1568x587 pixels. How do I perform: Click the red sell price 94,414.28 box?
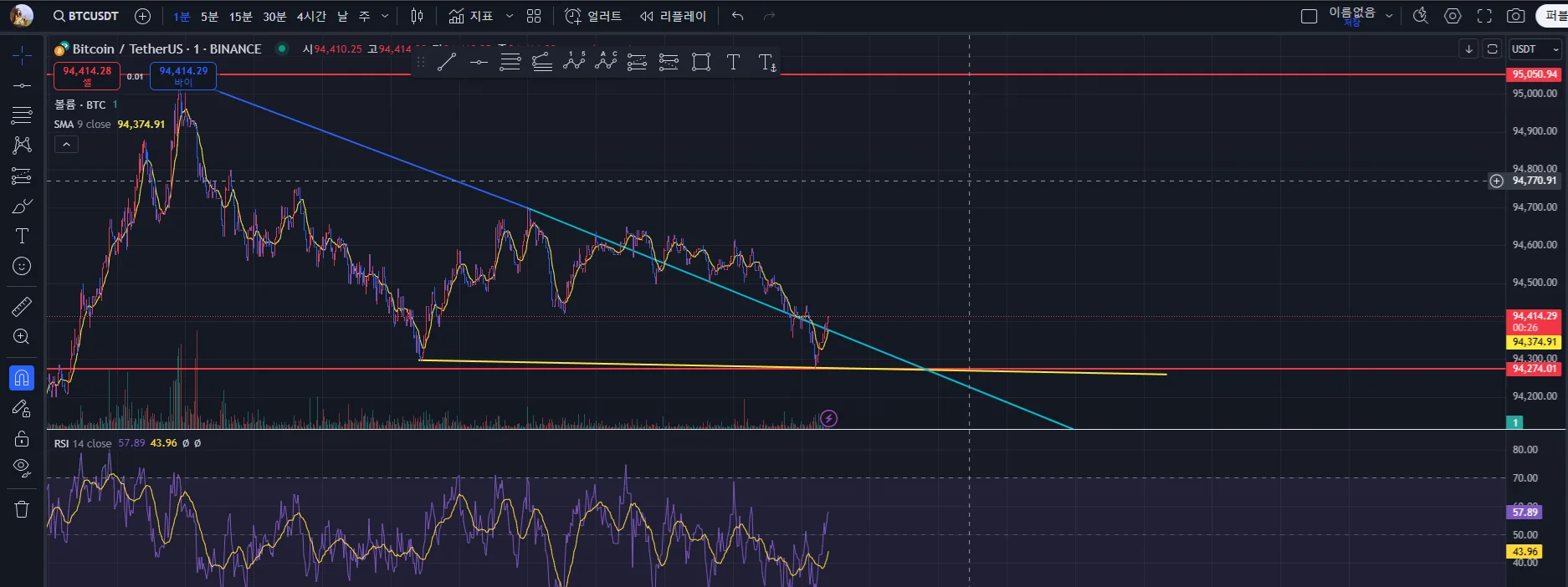click(x=87, y=75)
